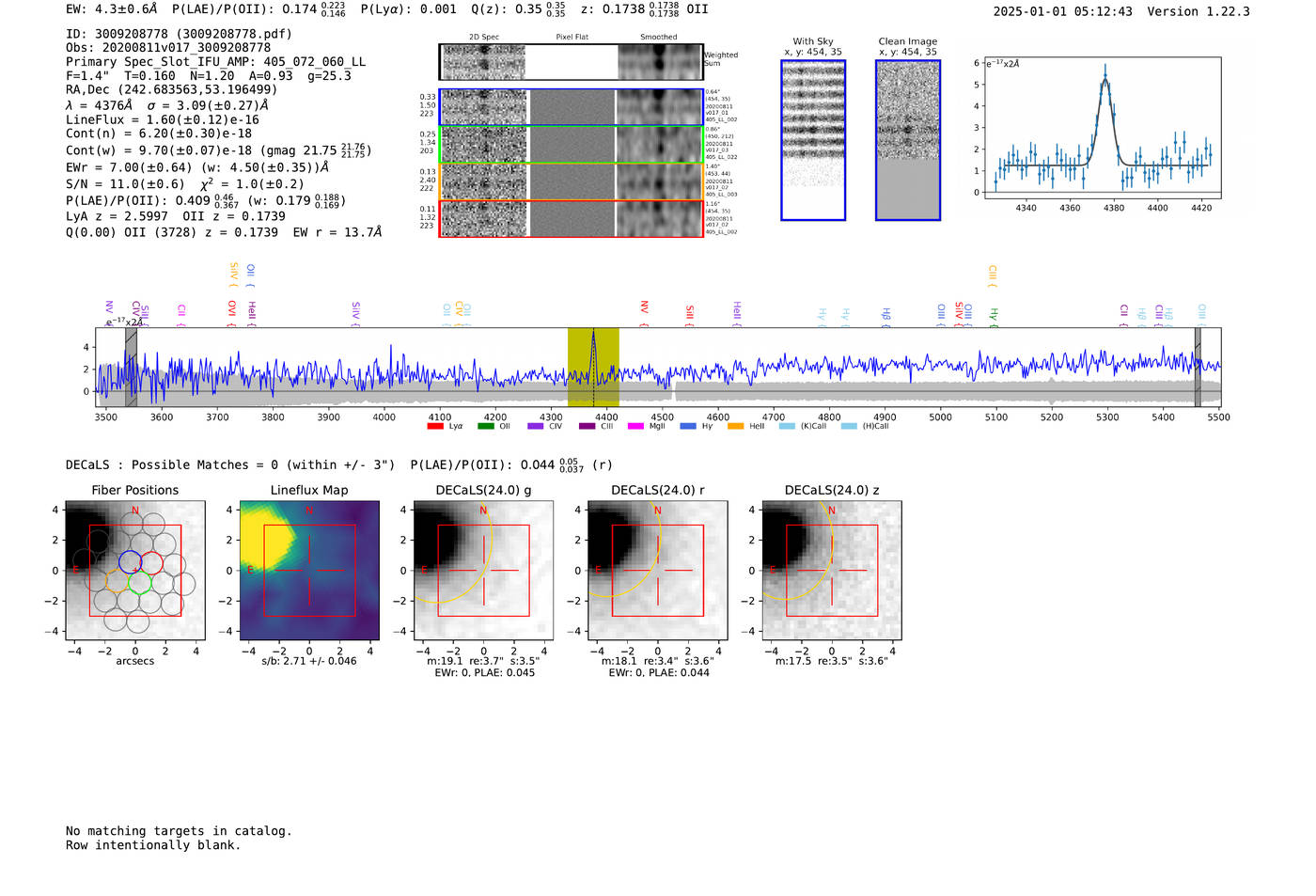Click the EWr: 0, PLAE: 0.045 caption
Screen dimensions: 1316x896
tap(484, 672)
